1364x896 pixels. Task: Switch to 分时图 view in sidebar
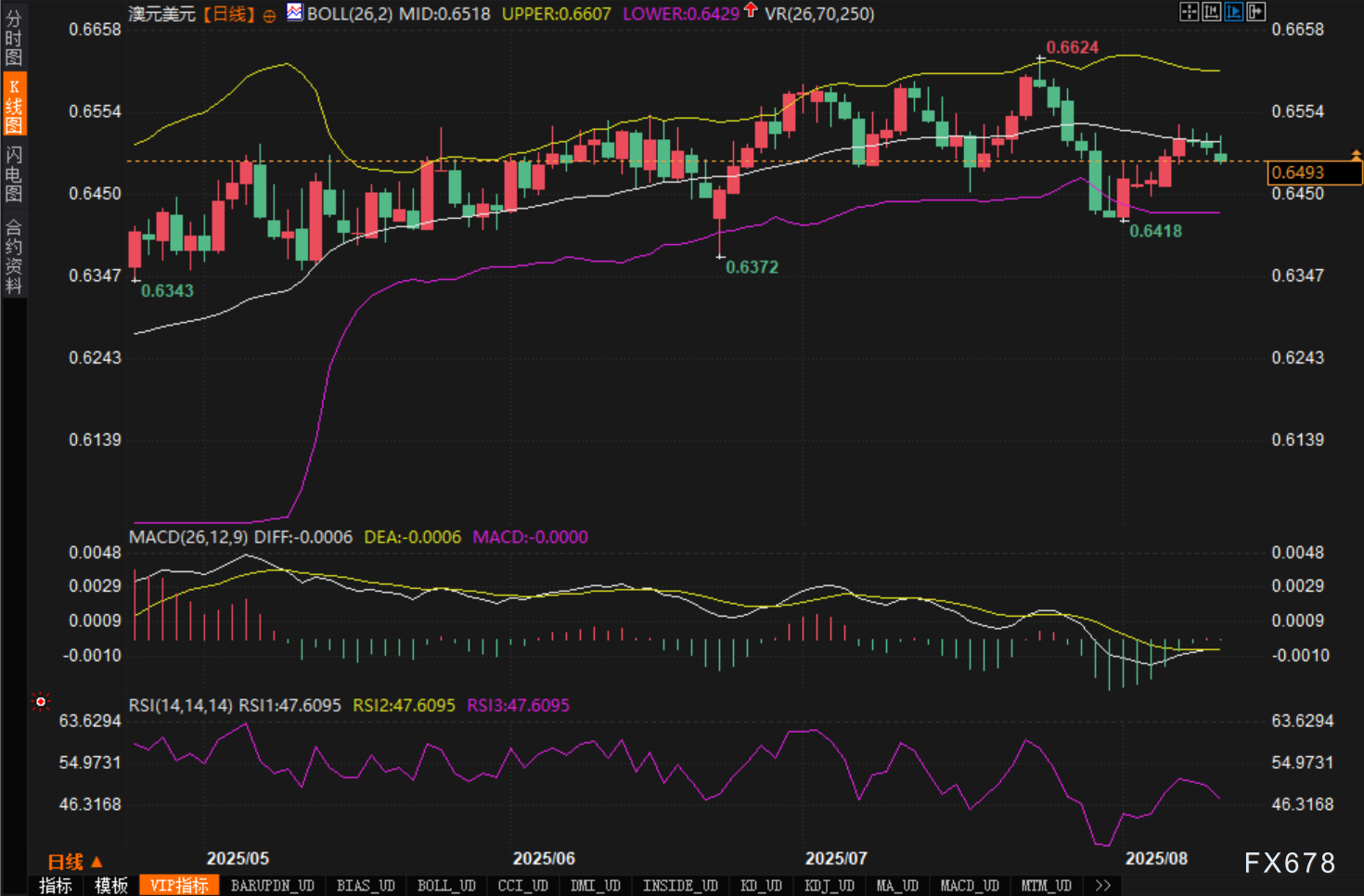coord(13,37)
